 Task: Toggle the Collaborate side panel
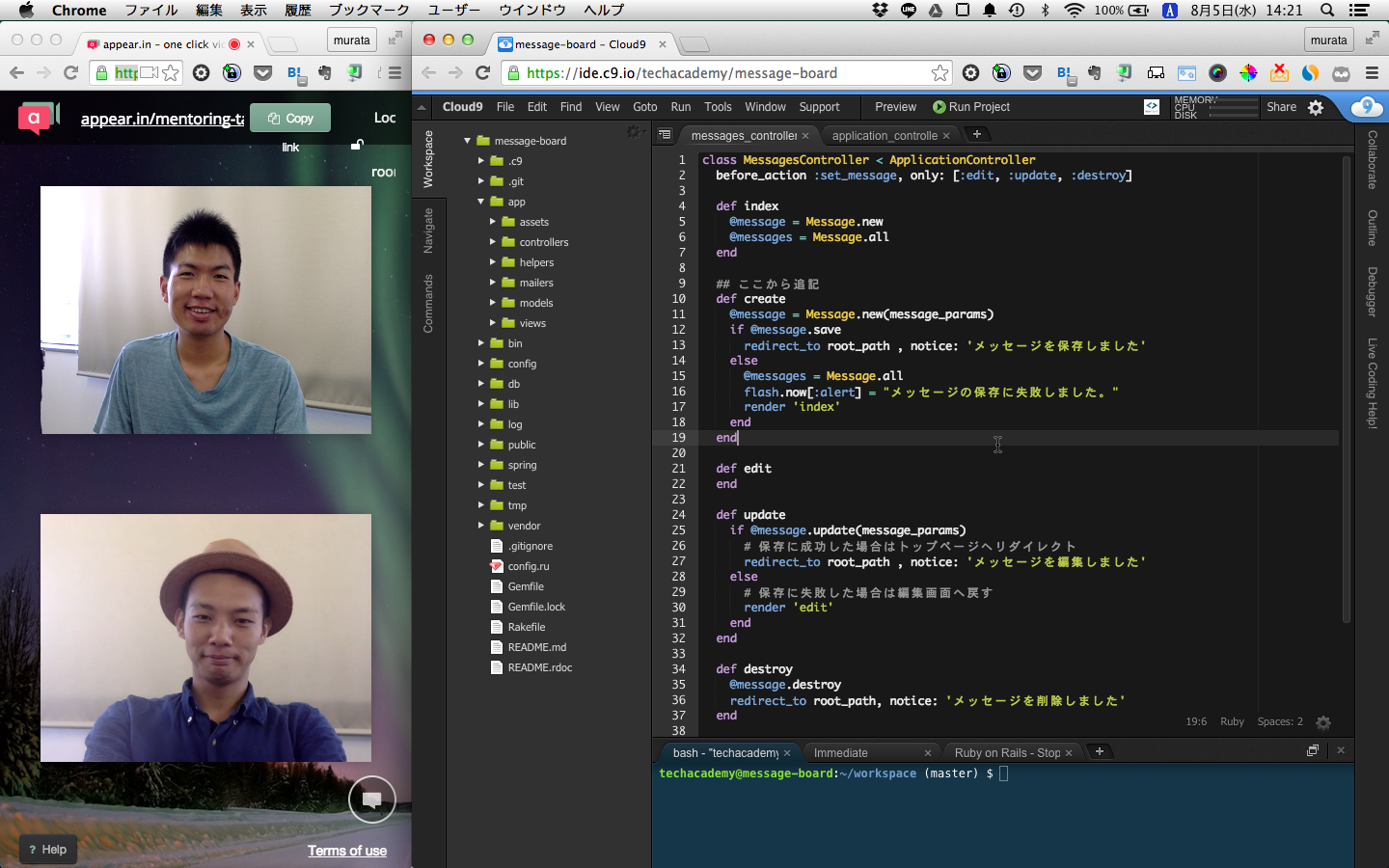pos(1372,159)
